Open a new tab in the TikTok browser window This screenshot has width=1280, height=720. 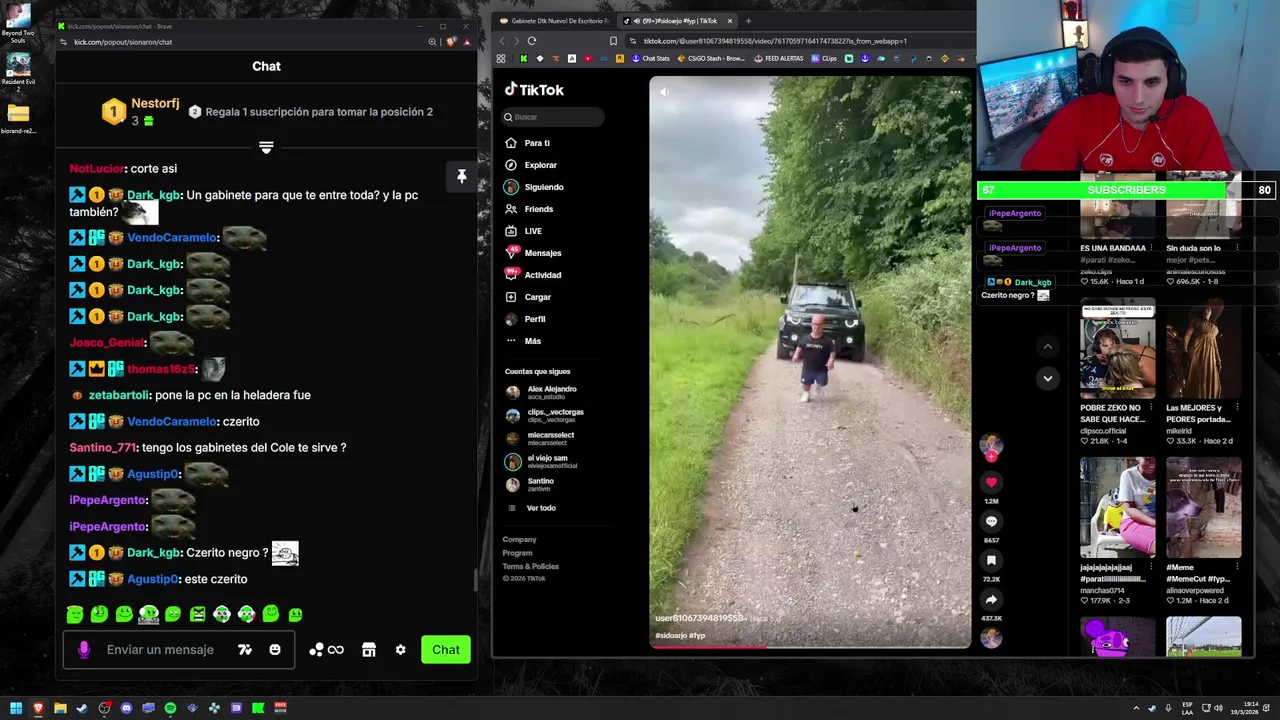pyautogui.click(x=748, y=20)
